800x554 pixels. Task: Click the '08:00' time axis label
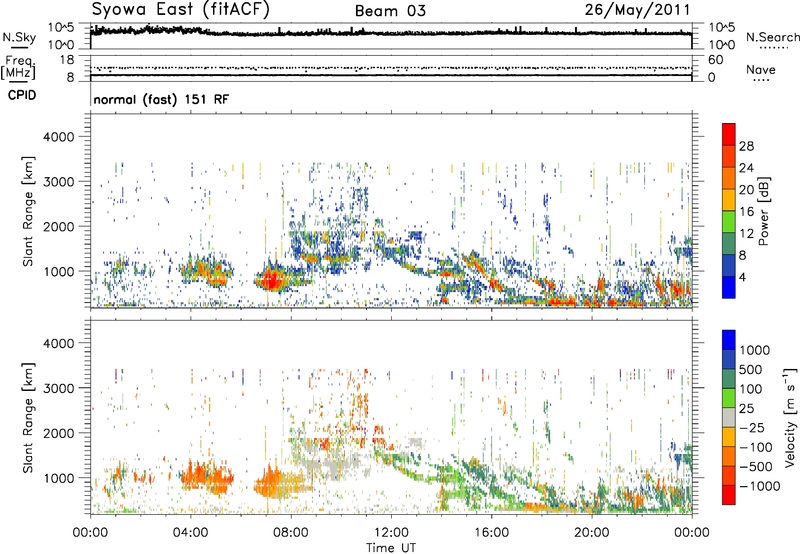click(291, 533)
